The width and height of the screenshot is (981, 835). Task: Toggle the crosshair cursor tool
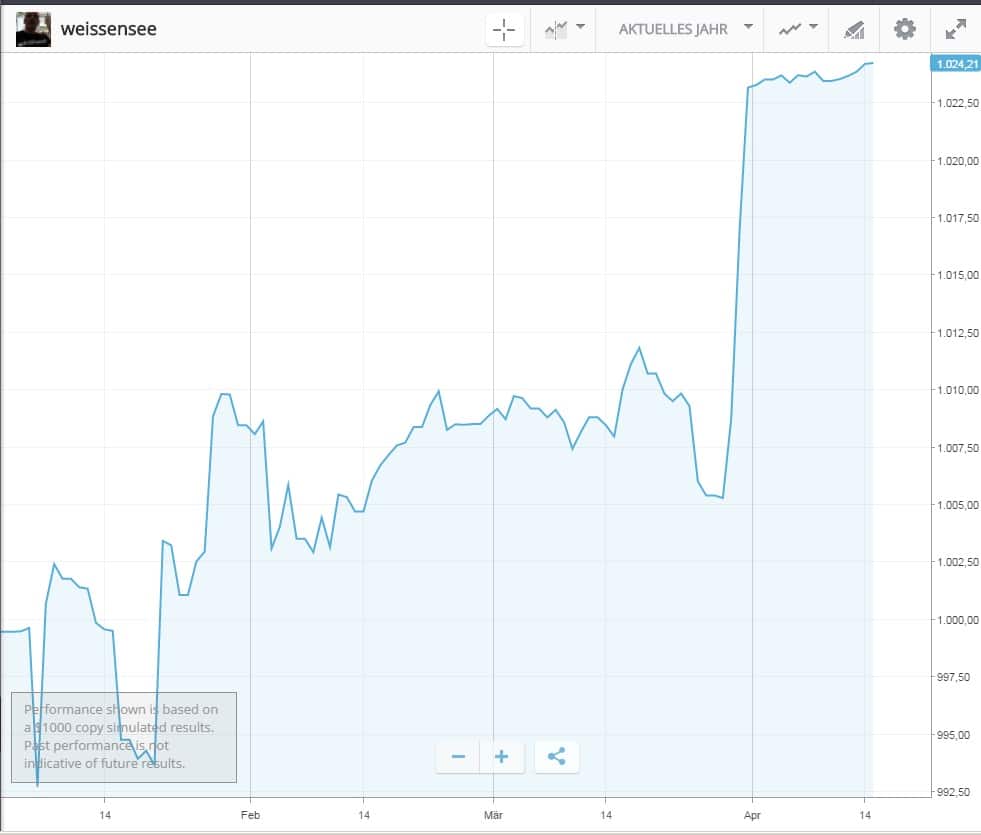505,29
